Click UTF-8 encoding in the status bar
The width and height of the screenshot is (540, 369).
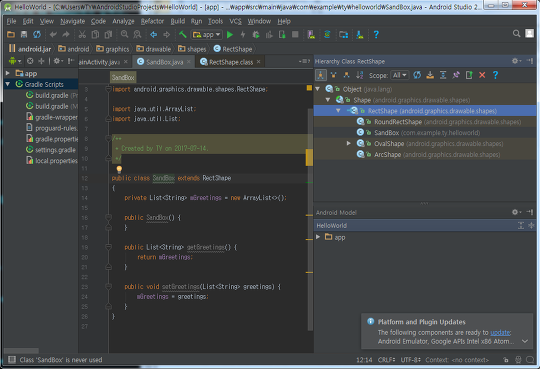point(410,360)
